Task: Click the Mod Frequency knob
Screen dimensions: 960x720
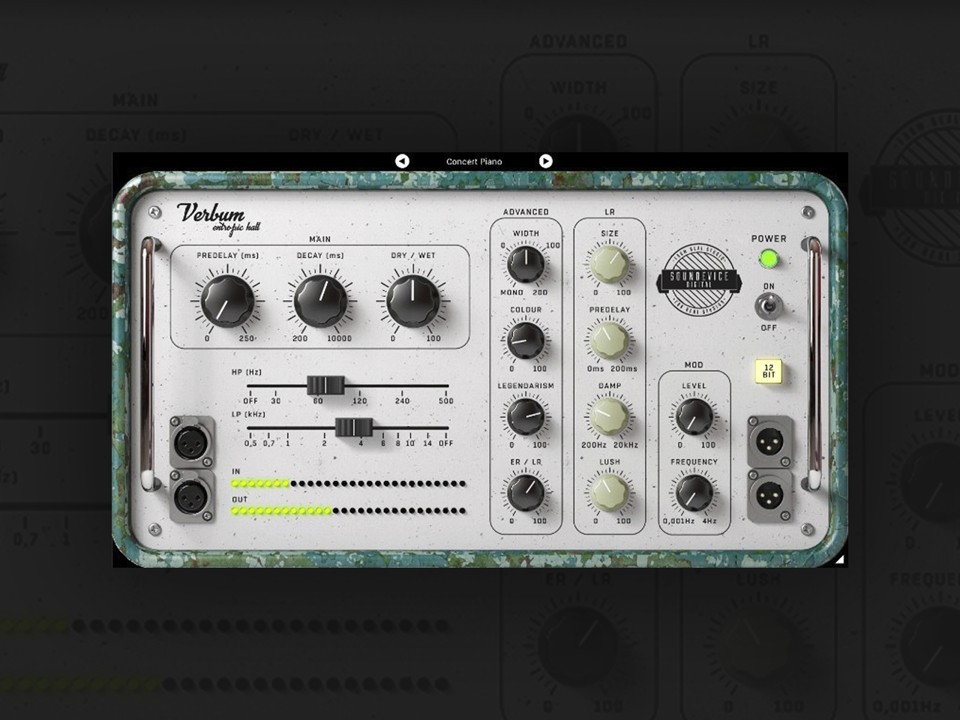Action: pyautogui.click(x=694, y=493)
